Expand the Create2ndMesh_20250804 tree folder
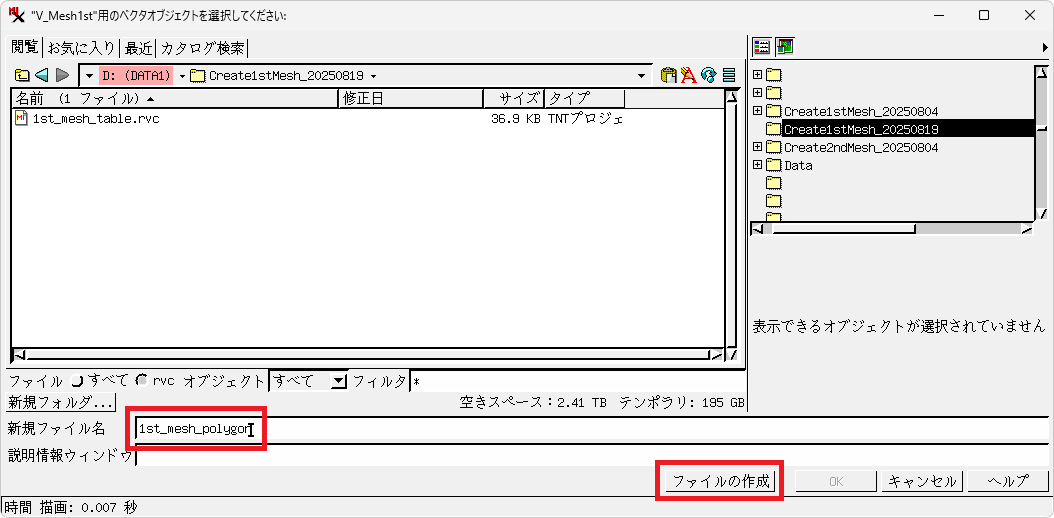 click(758, 147)
